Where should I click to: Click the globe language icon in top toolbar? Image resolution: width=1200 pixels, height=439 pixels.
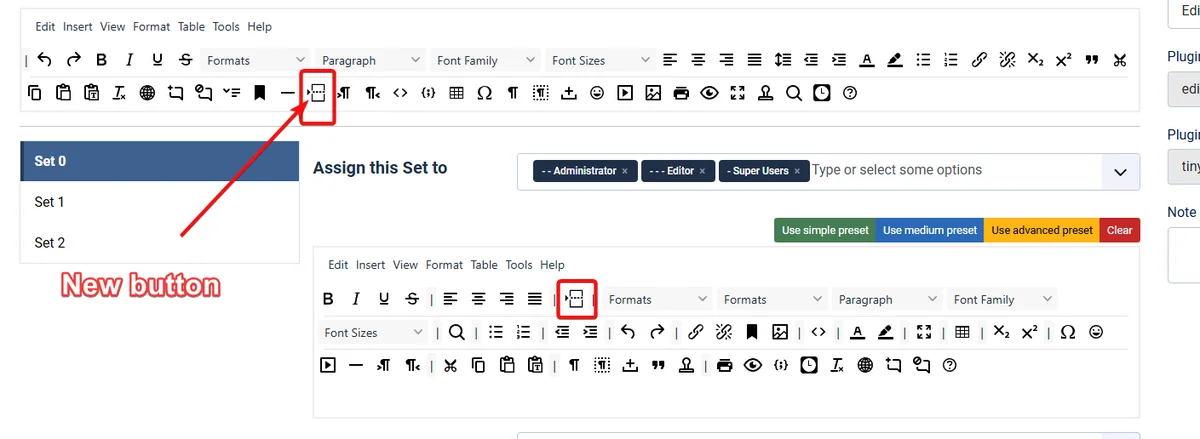pos(147,93)
